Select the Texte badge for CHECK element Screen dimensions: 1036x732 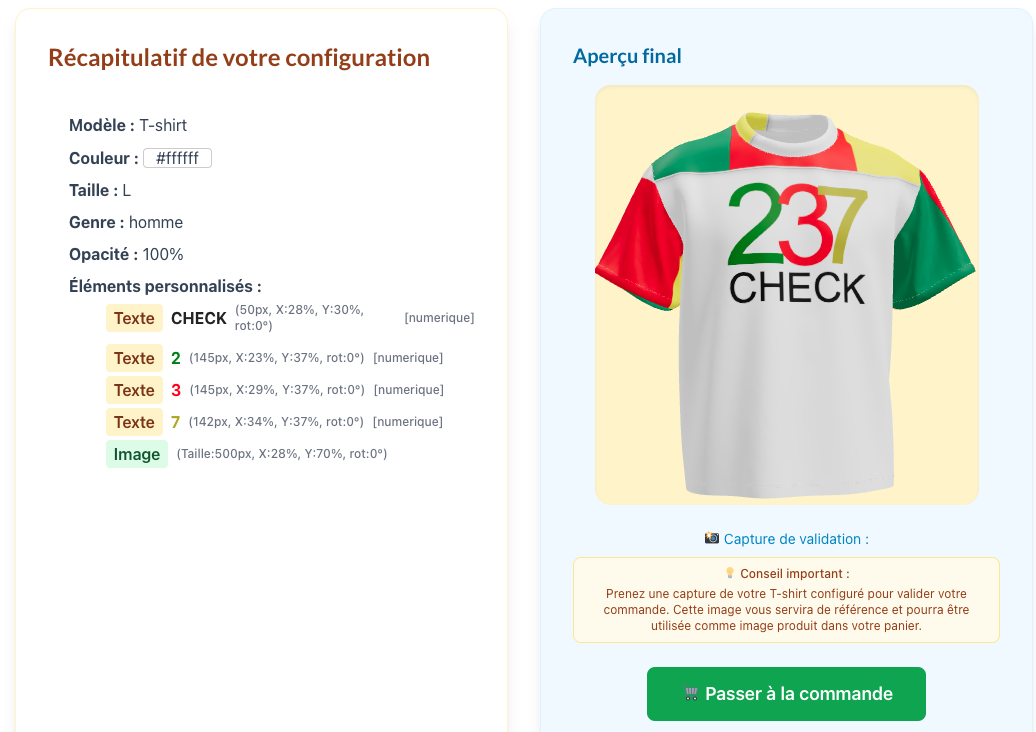(134, 318)
